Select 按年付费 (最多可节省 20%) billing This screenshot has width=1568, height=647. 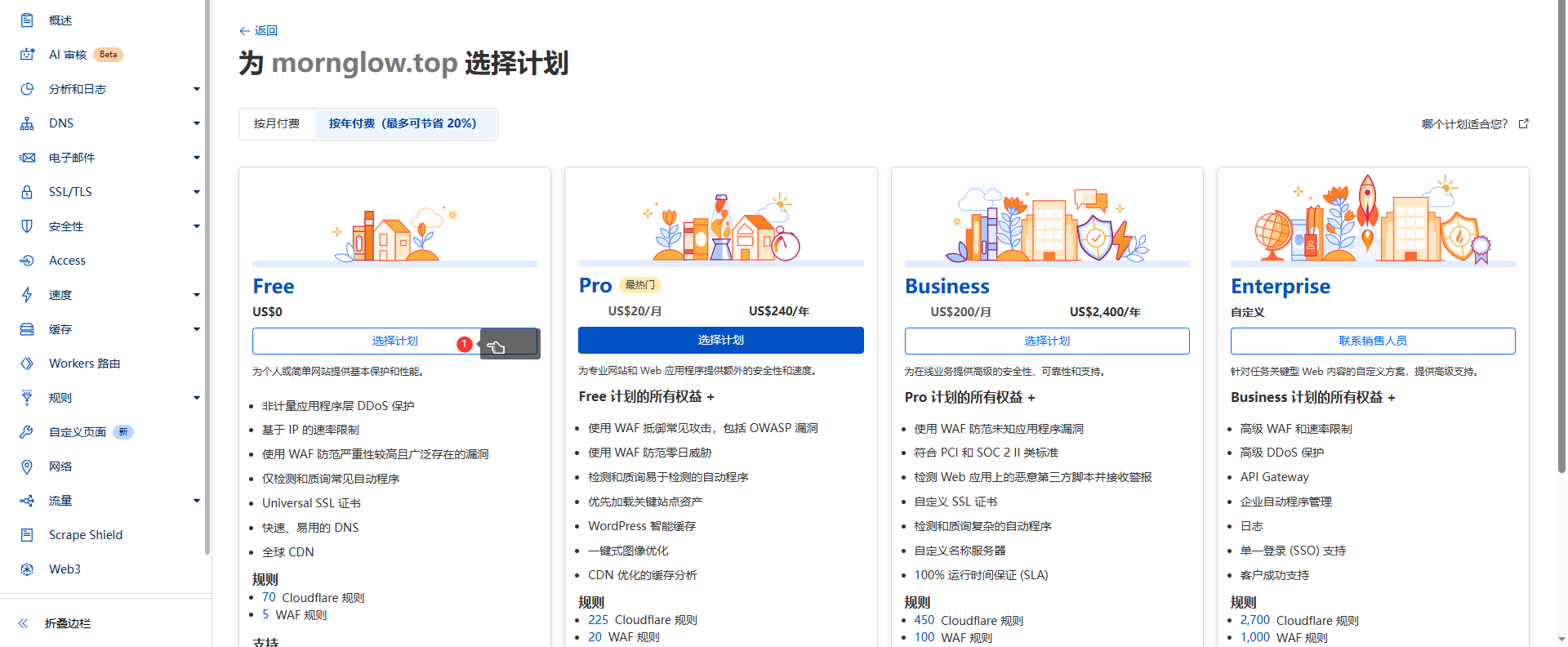pos(403,123)
